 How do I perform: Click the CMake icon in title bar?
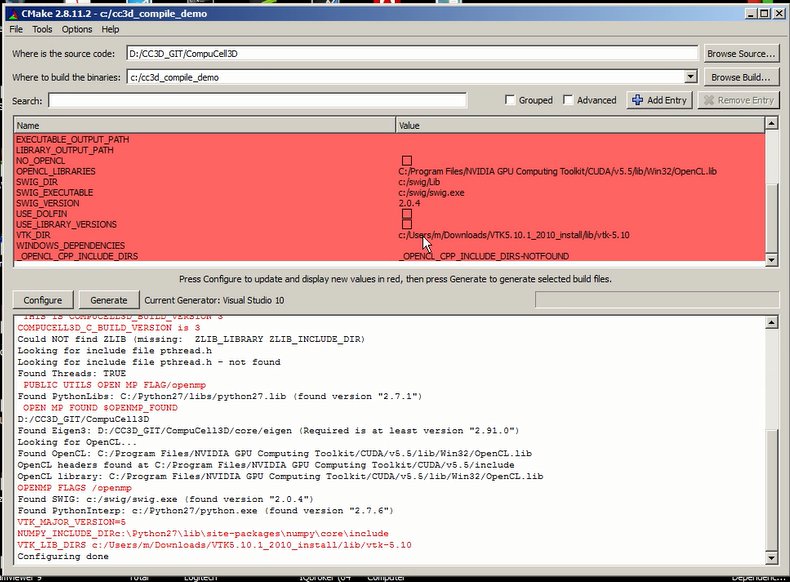pos(12,12)
